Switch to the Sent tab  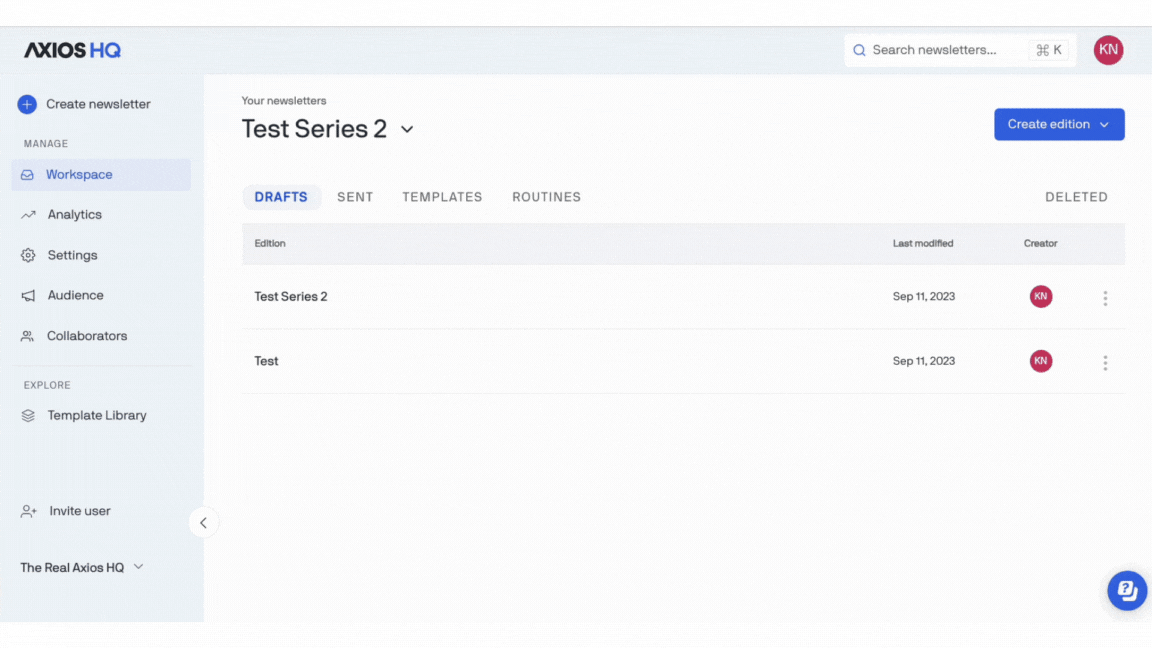pos(355,197)
